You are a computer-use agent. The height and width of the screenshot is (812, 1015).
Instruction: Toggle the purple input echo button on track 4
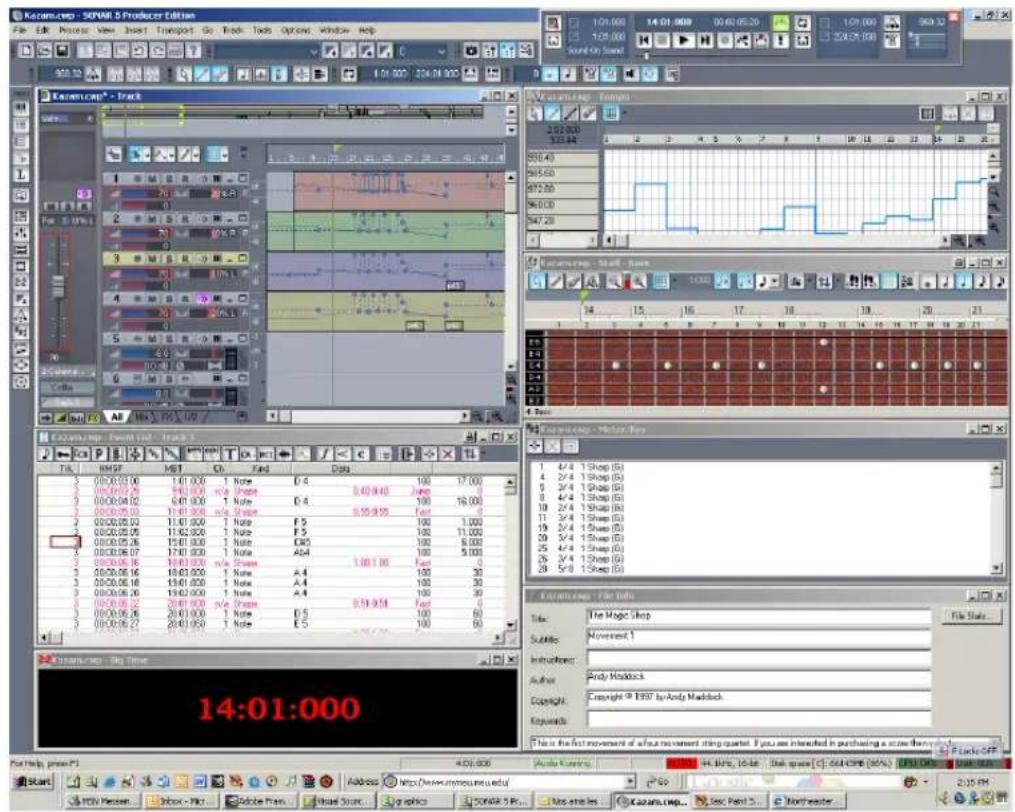203,299
